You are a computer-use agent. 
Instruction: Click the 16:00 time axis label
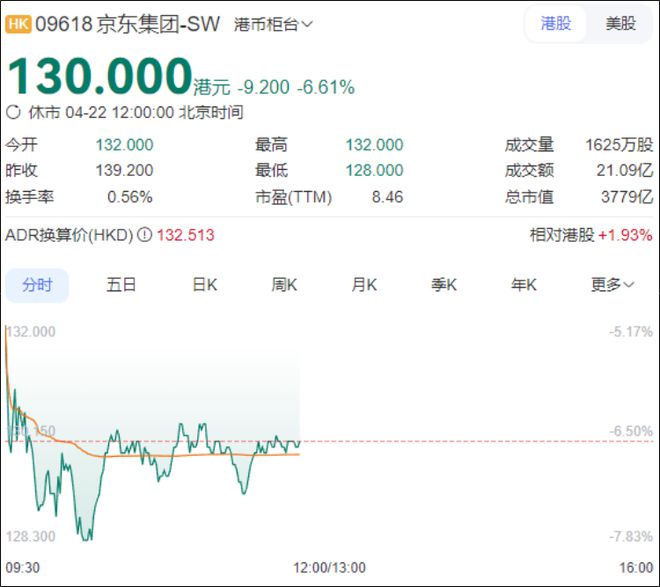click(x=636, y=568)
